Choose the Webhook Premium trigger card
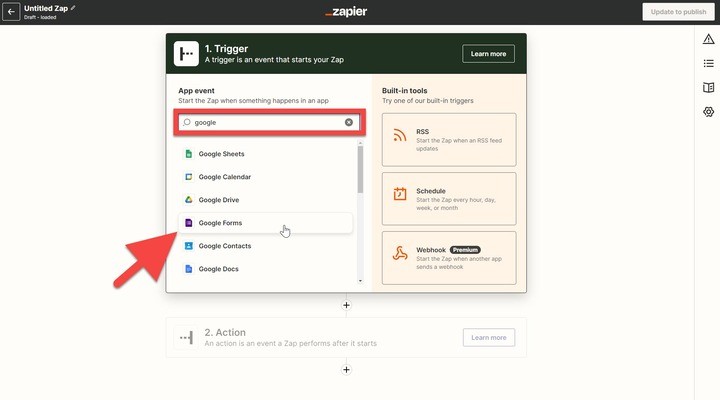The height and width of the screenshot is (400, 720). [449, 258]
